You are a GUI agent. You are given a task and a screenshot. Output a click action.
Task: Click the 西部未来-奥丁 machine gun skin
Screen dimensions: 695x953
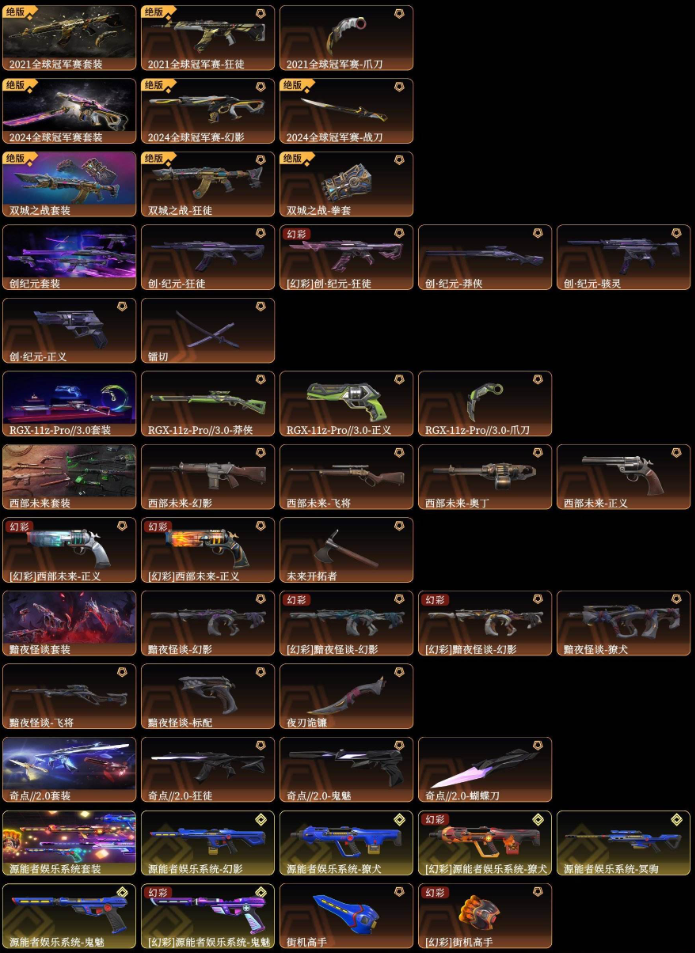pyautogui.click(x=485, y=477)
